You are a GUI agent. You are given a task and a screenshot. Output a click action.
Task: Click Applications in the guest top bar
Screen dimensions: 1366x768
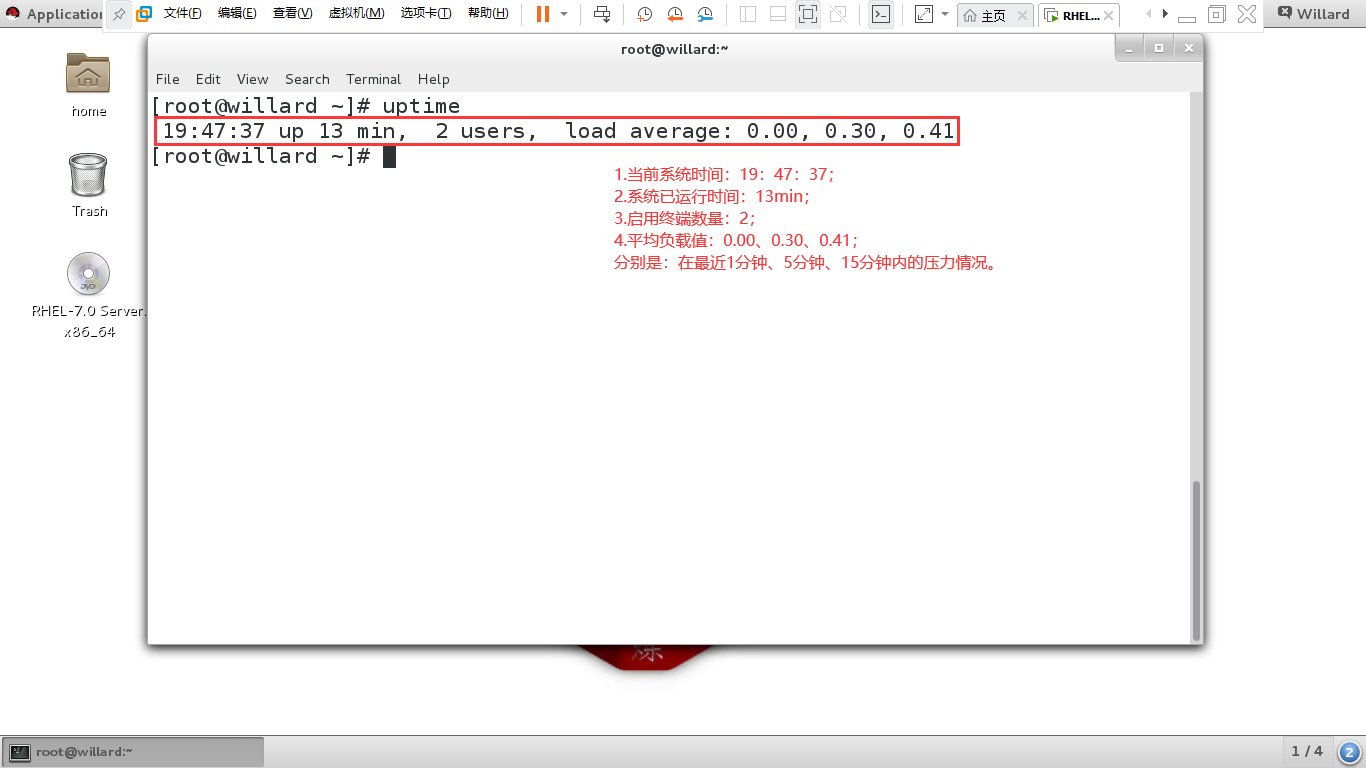pyautogui.click(x=55, y=14)
